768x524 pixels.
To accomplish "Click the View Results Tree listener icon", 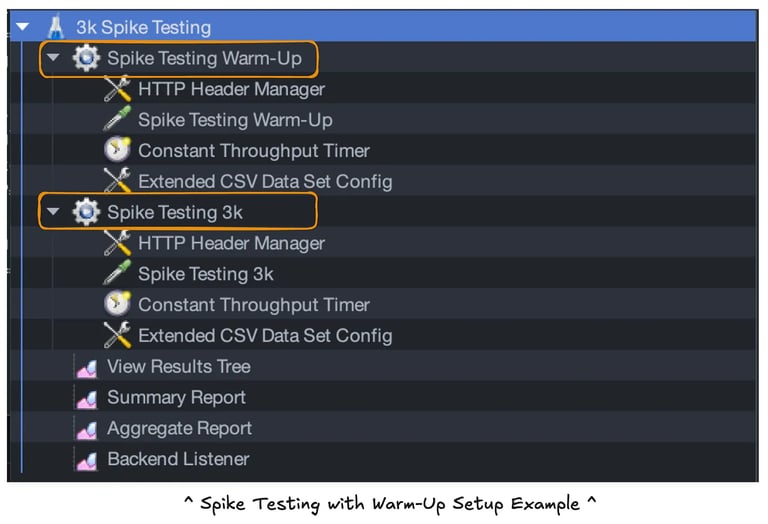I will coord(87,367).
